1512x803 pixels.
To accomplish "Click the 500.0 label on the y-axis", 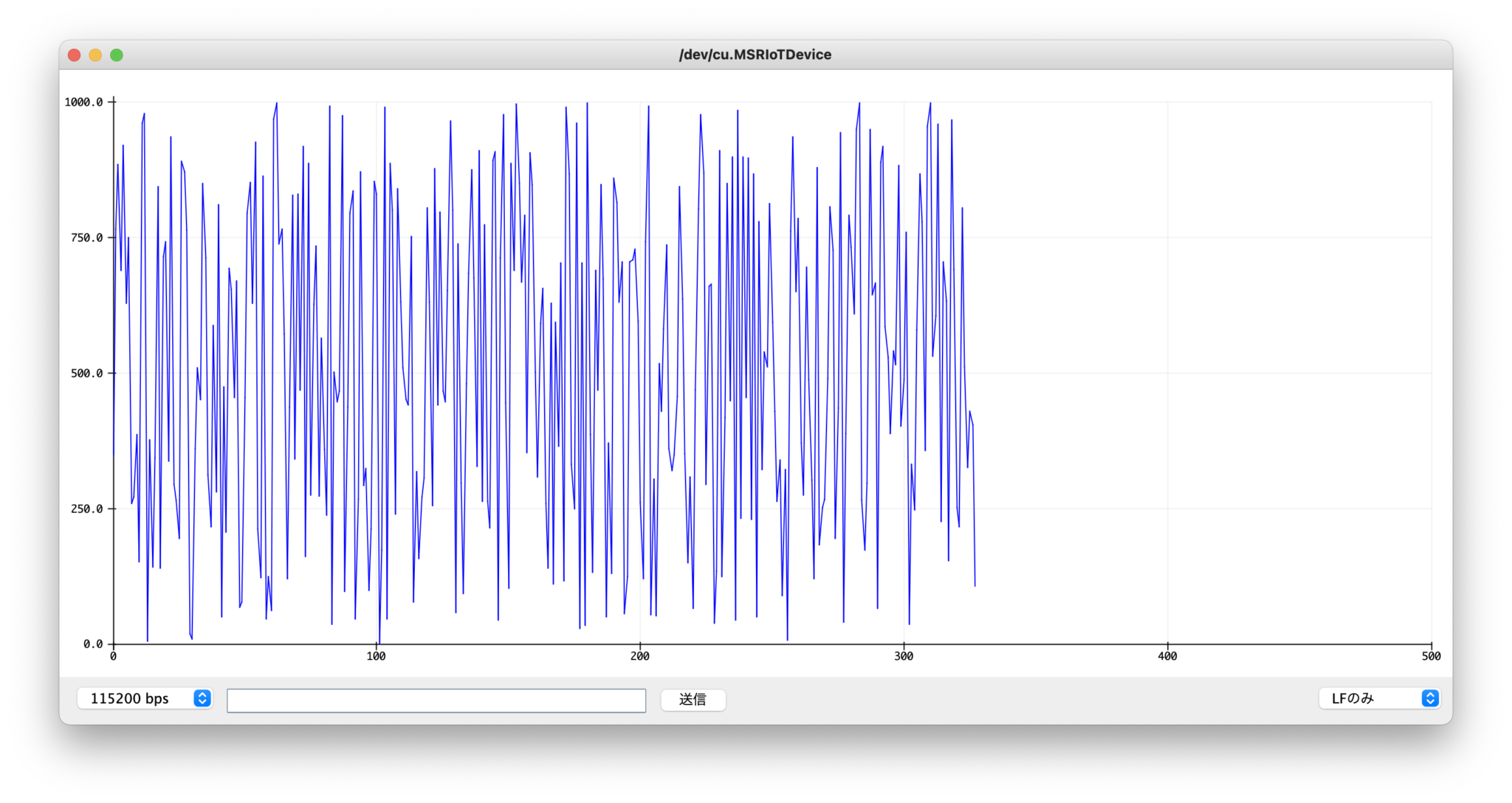I will (88, 373).
